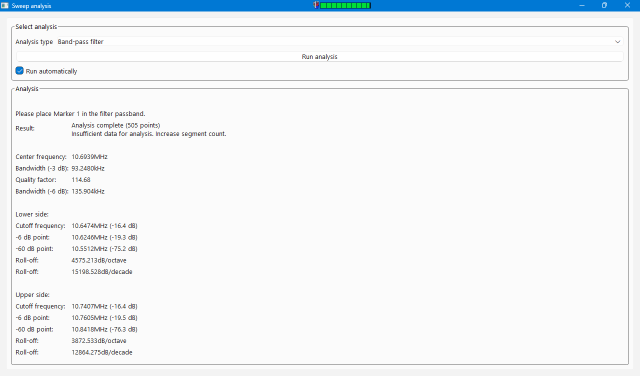Viewport: 640px width, 376px height.
Task: Click the roll-off value 4575.213dB/octave
Action: click(x=99, y=260)
